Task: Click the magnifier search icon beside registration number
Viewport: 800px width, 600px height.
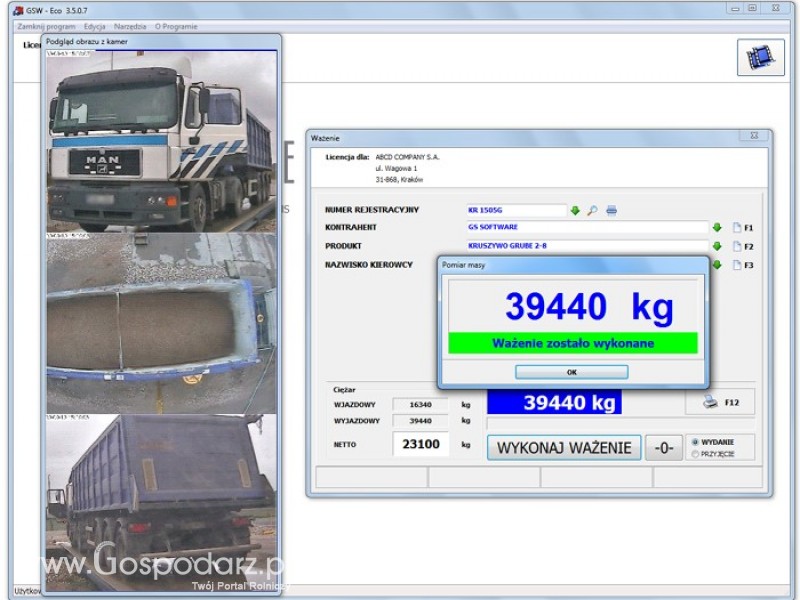Action: click(592, 210)
